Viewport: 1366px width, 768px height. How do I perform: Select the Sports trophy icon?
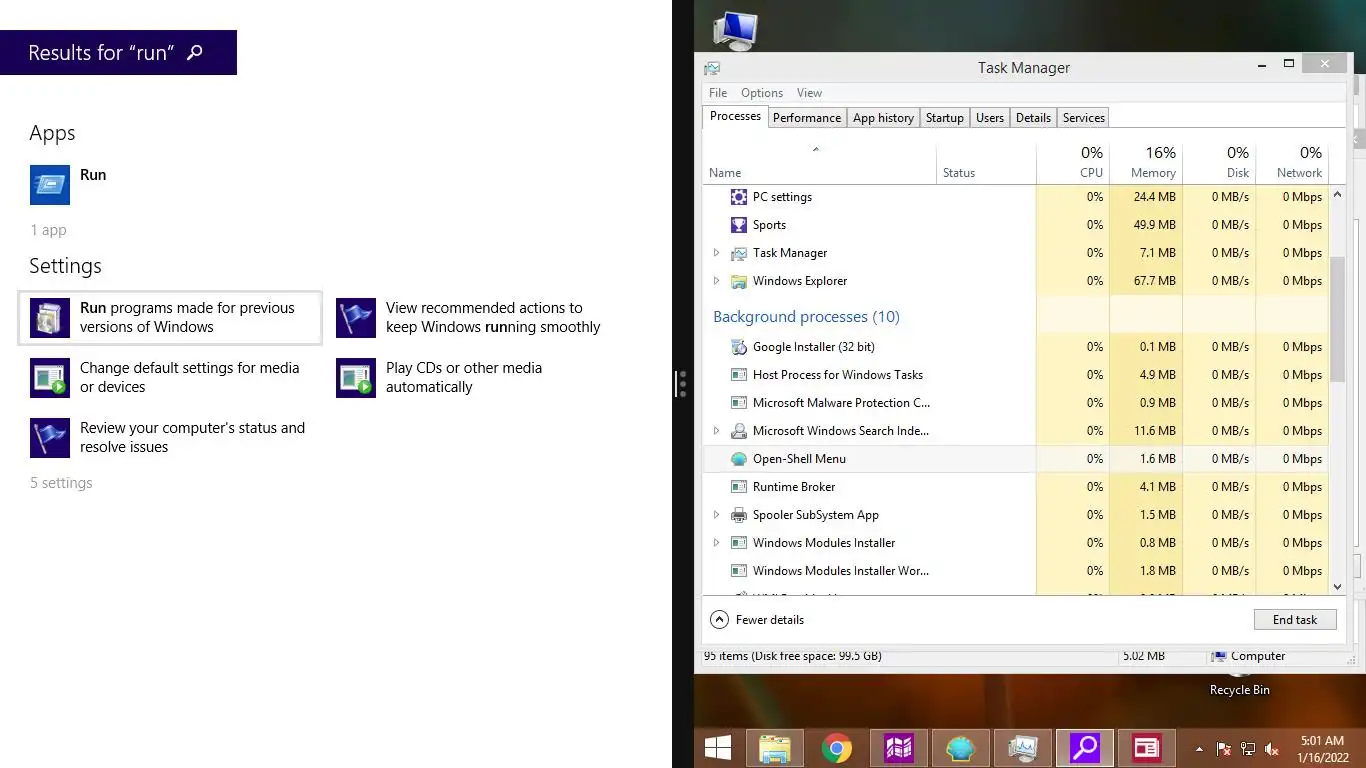click(x=739, y=225)
